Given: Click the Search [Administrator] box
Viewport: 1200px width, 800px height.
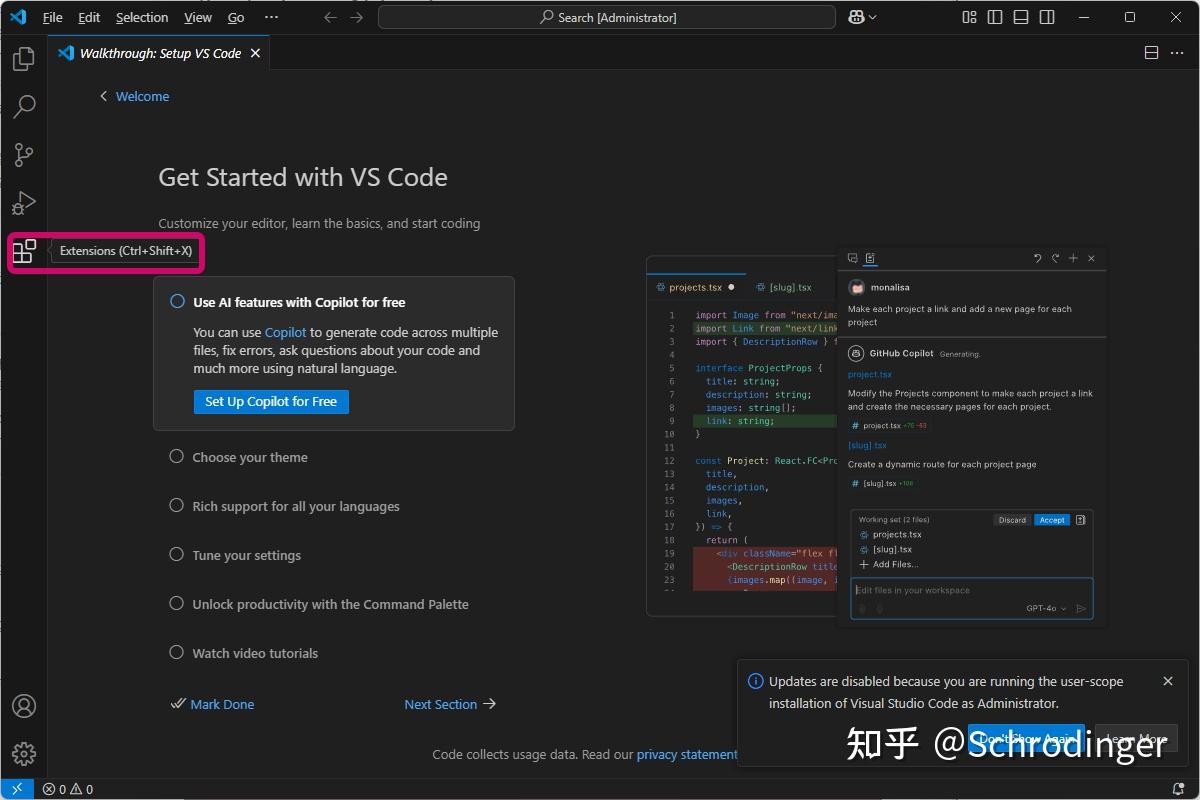Looking at the screenshot, I should pos(606,17).
